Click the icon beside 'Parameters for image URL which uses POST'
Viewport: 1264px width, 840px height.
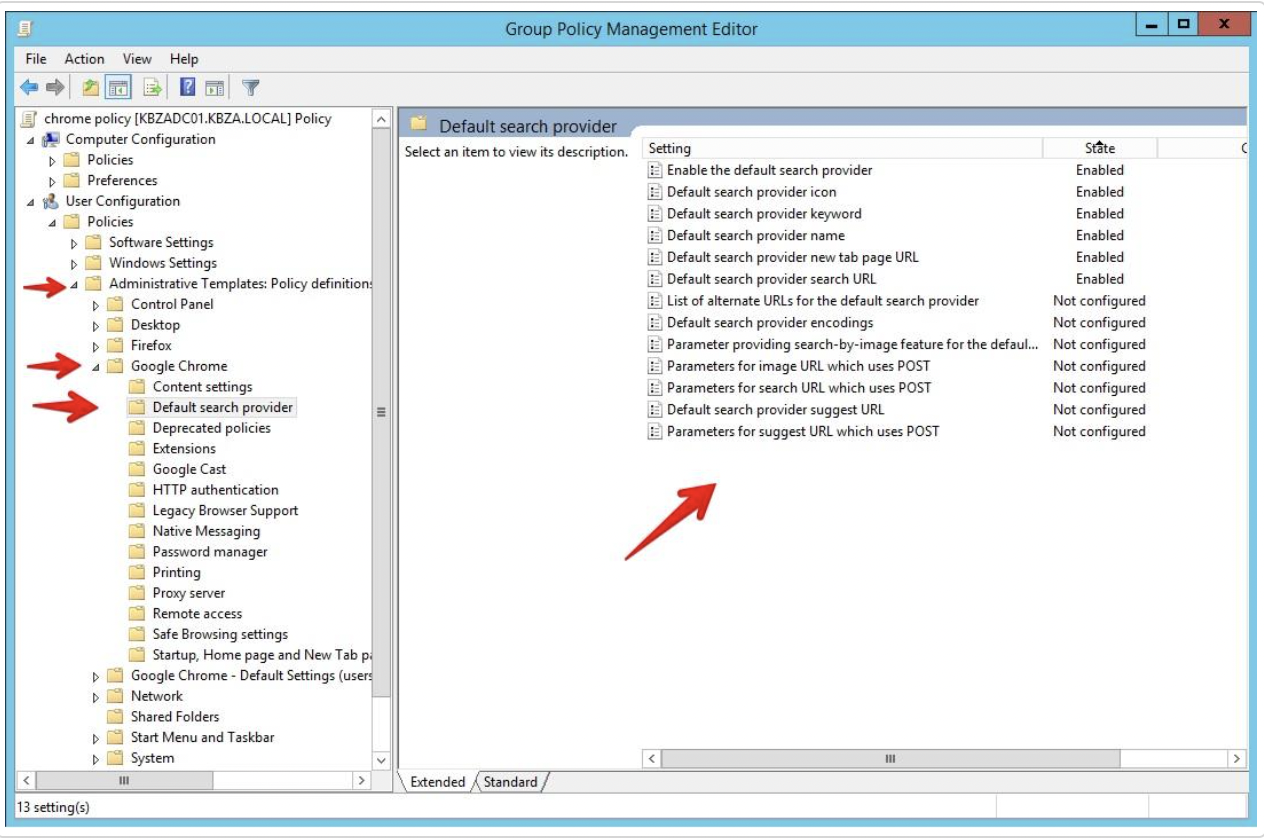click(655, 367)
